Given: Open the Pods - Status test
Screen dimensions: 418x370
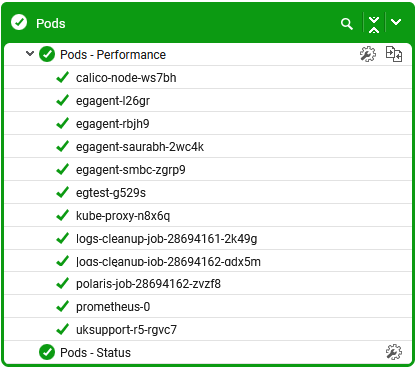Looking at the screenshot, I should click(x=95, y=352).
